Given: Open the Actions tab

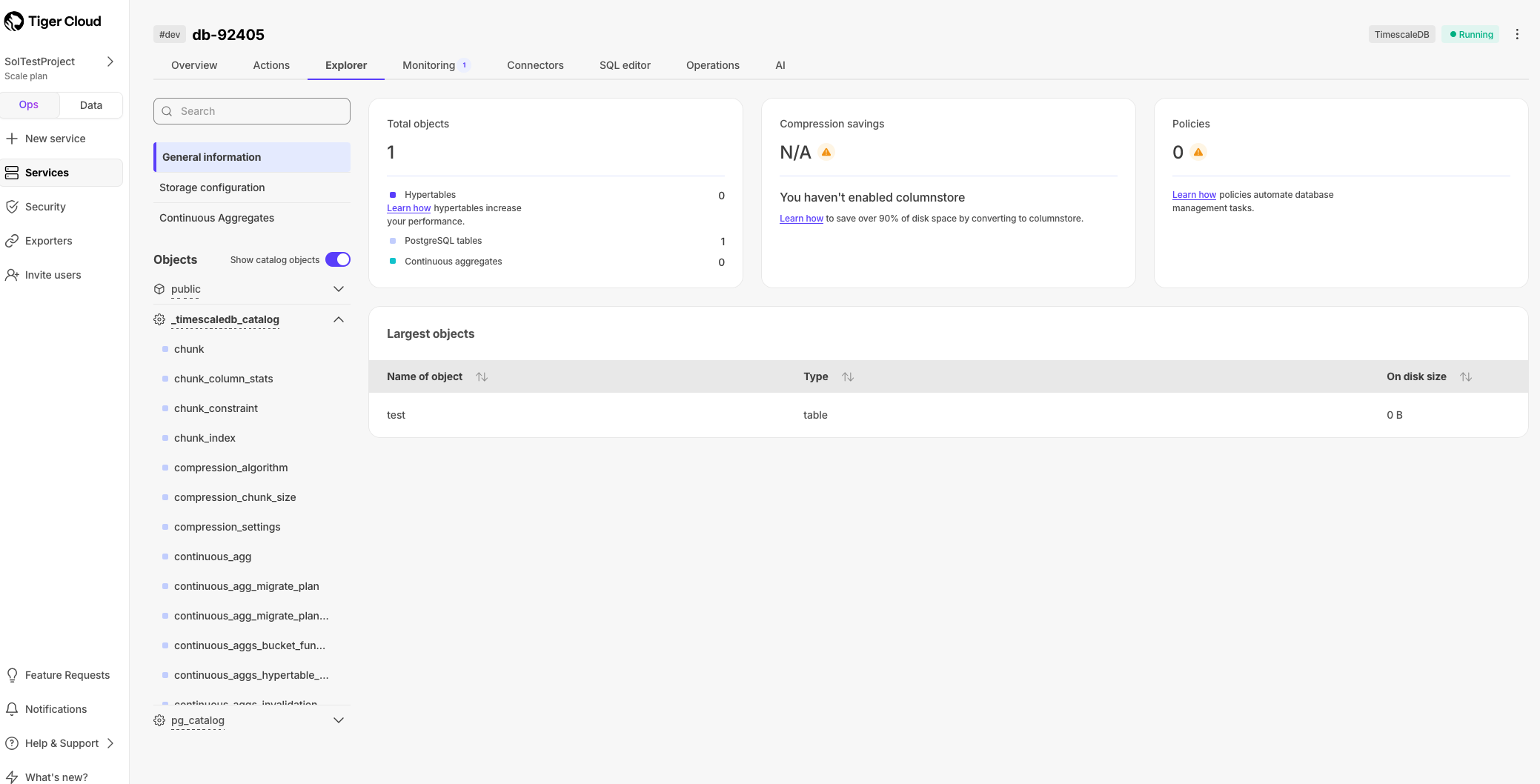Looking at the screenshot, I should 271,65.
